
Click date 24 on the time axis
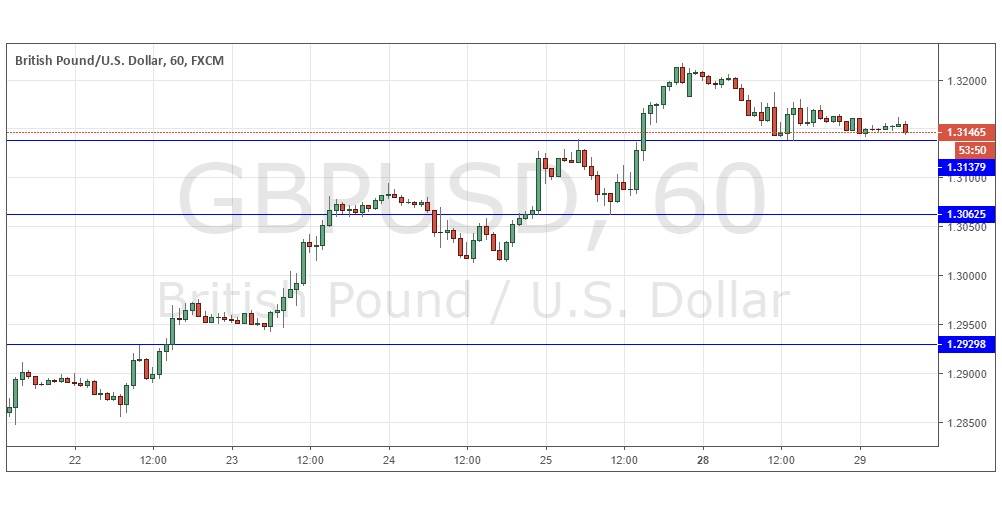pyautogui.click(x=388, y=461)
